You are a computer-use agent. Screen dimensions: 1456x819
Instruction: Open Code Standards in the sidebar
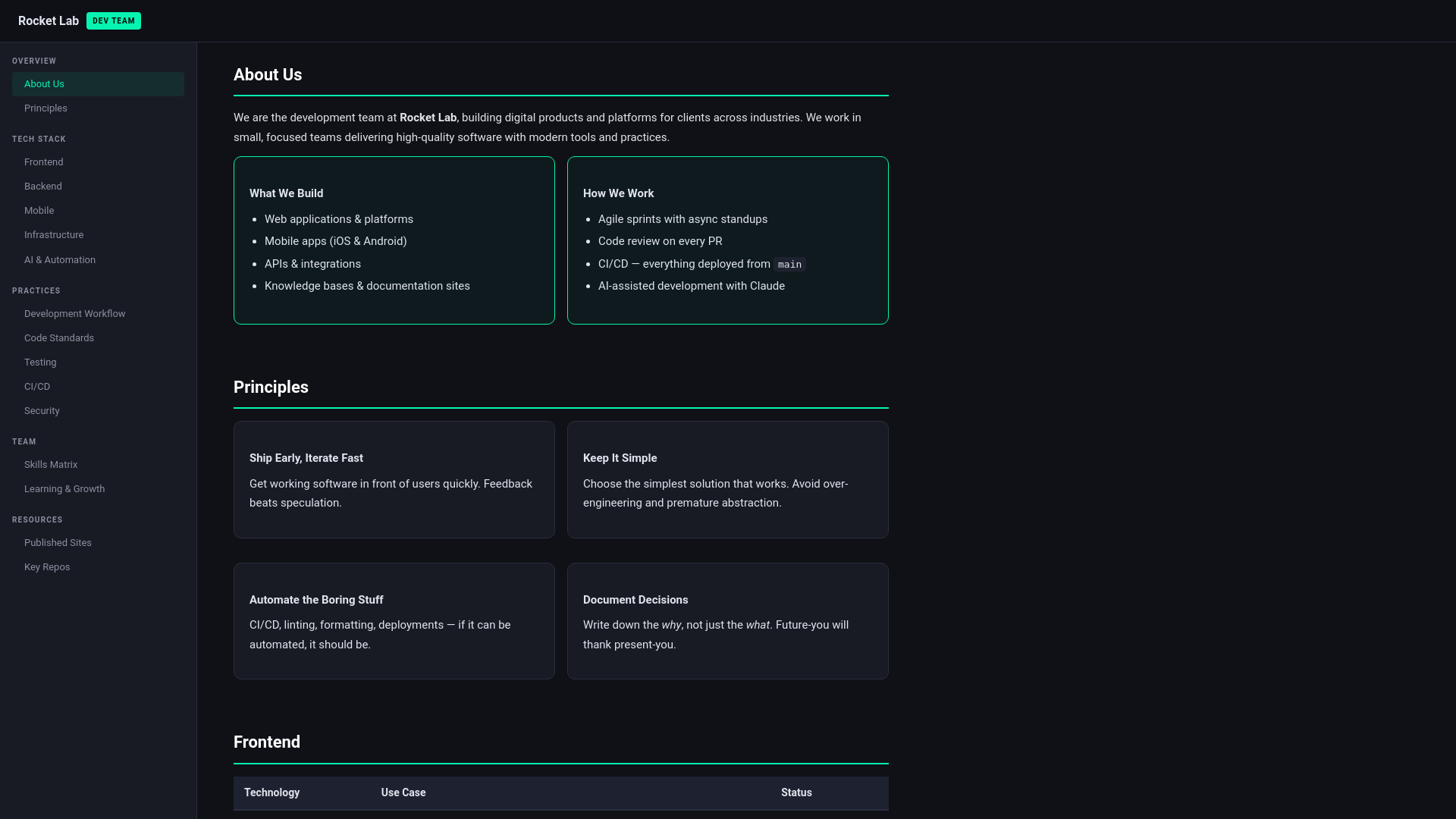[98, 338]
